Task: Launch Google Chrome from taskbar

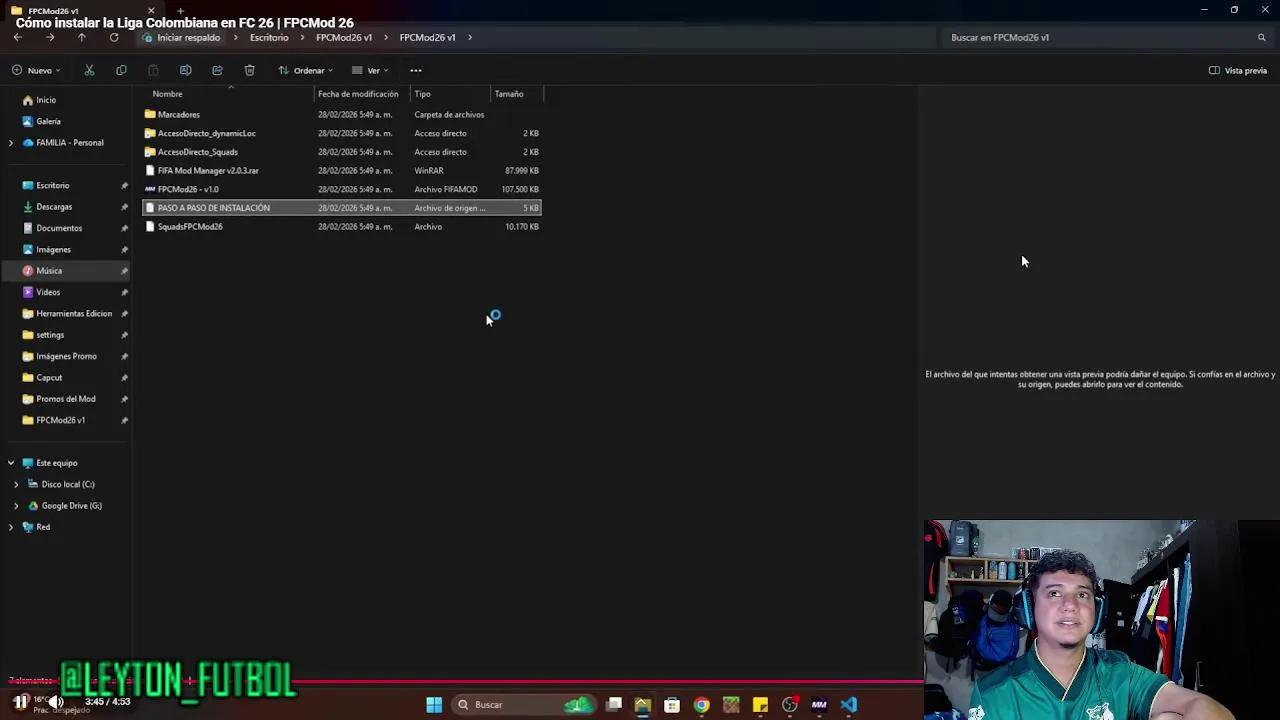Action: click(x=701, y=705)
